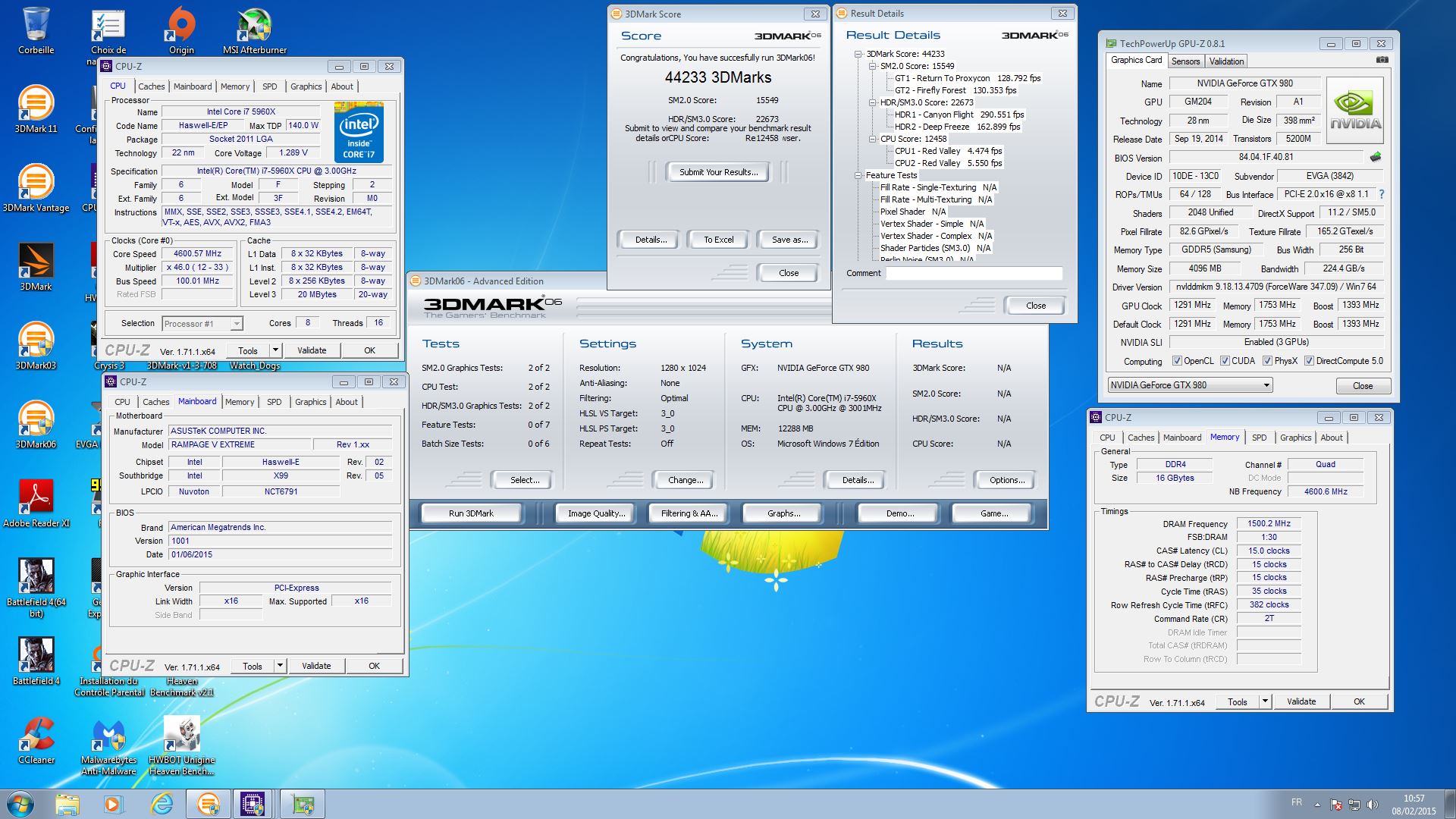Open Battlefield 4 (64 bit) shortcut
The image size is (1456, 819).
point(36,588)
